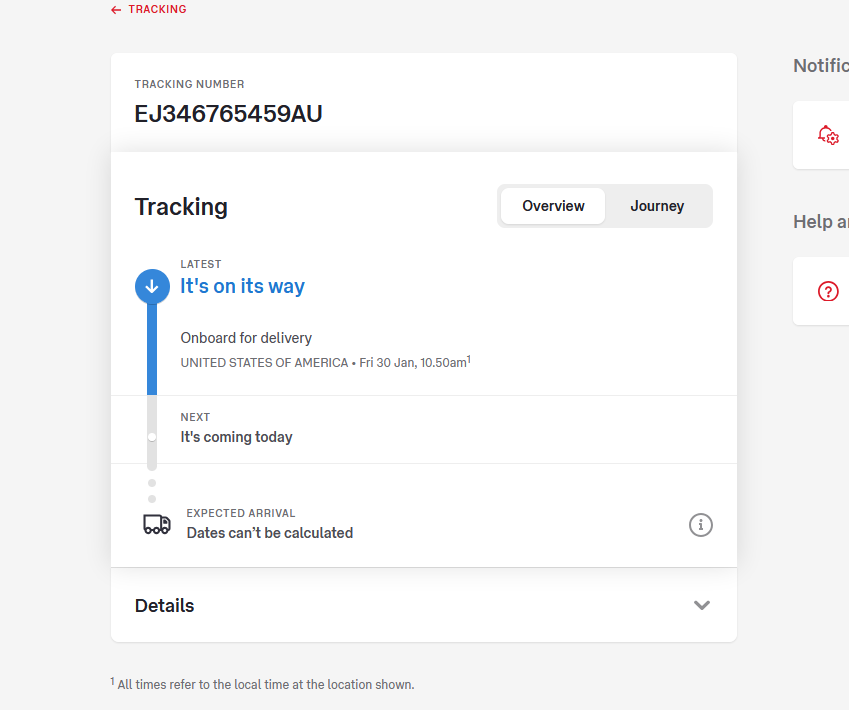Click the red back arrow icon

[116, 10]
